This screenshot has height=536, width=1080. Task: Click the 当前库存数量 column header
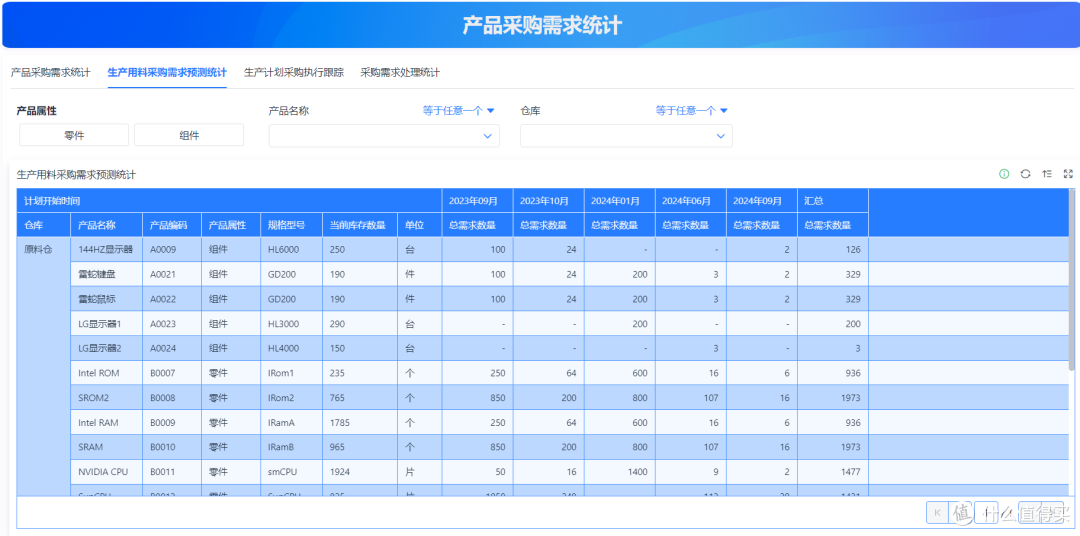point(360,225)
